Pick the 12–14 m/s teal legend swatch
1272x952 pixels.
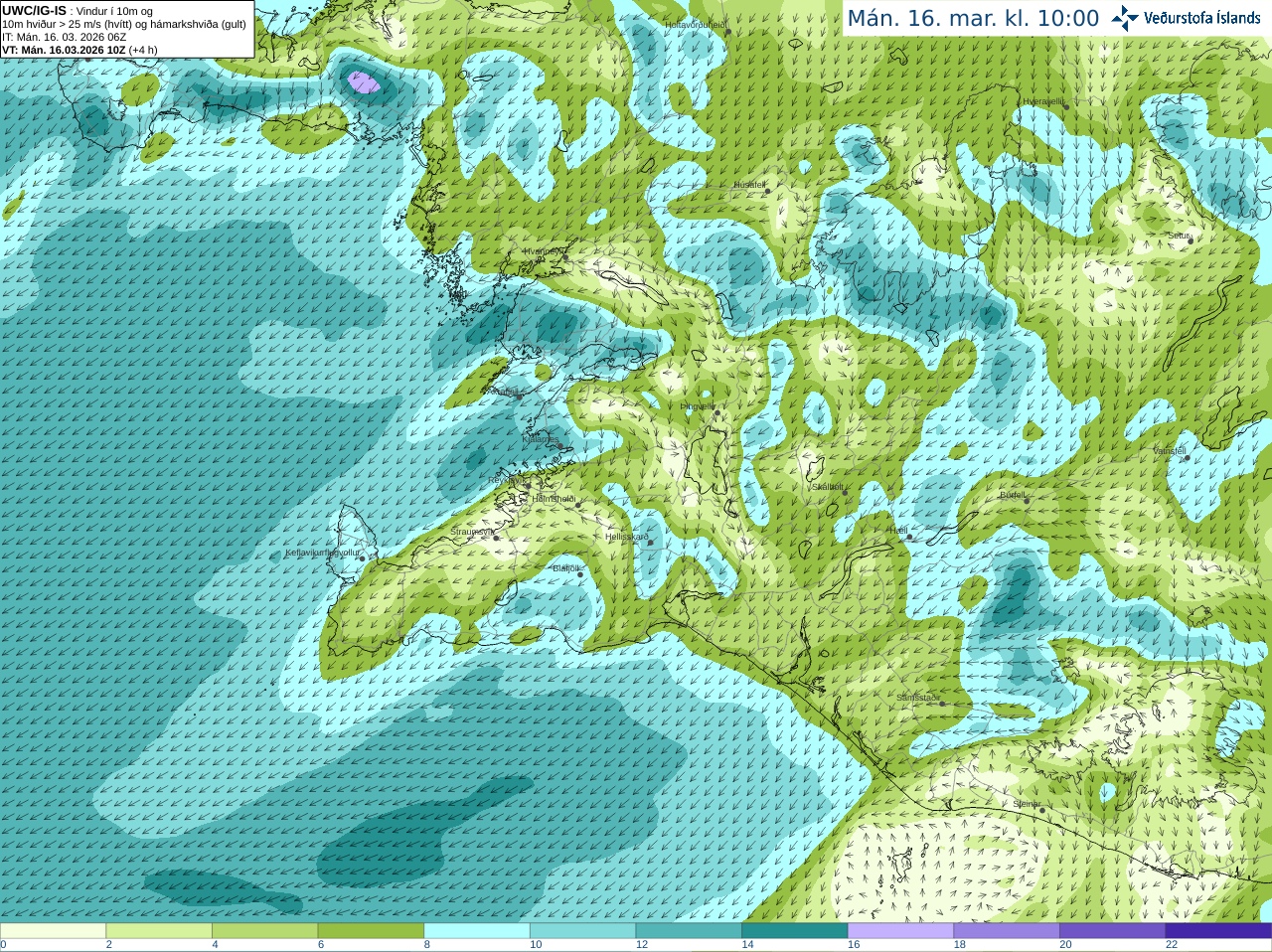pyautogui.click(x=689, y=930)
